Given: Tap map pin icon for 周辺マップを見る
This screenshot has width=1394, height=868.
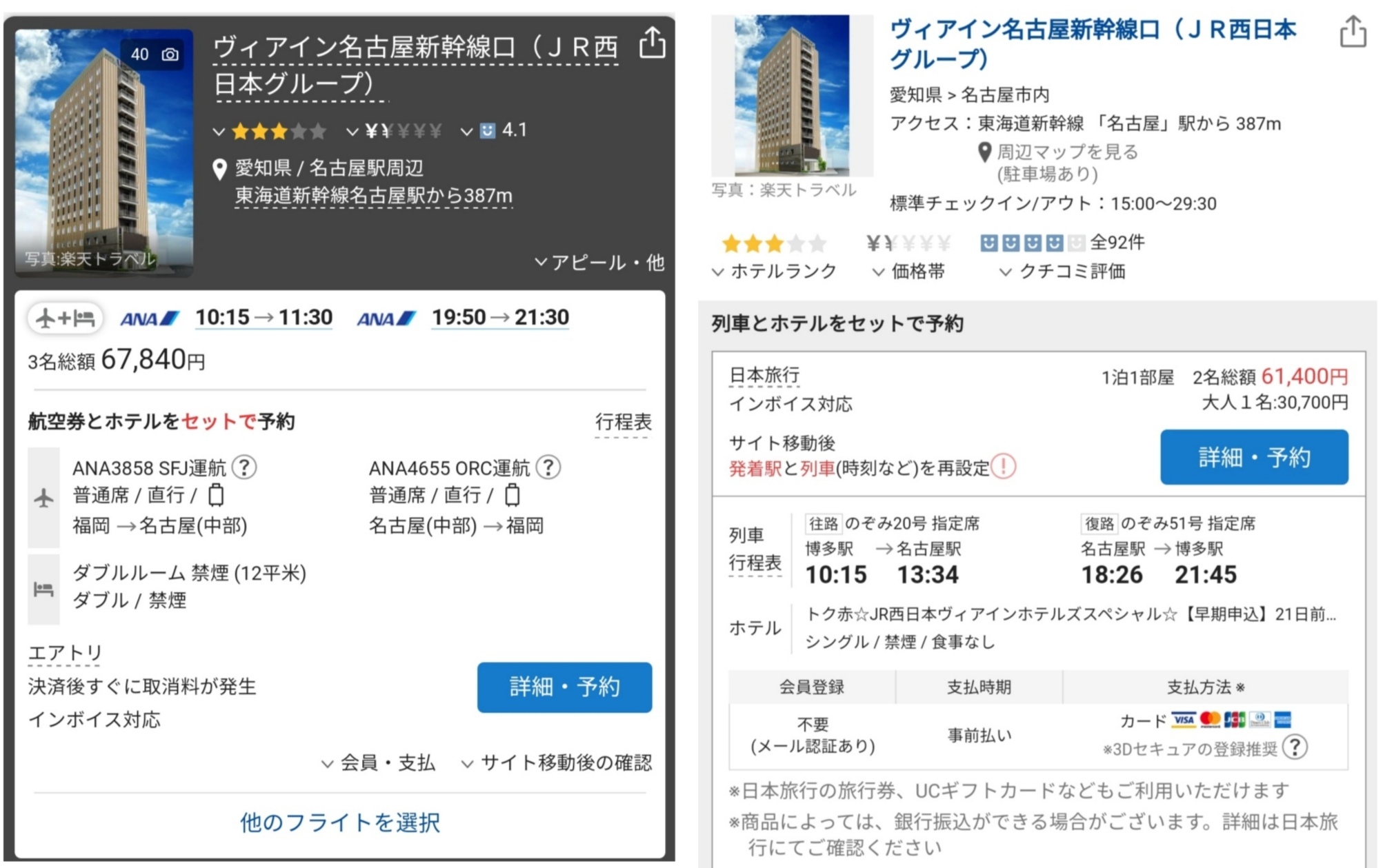Looking at the screenshot, I should coord(985,152).
